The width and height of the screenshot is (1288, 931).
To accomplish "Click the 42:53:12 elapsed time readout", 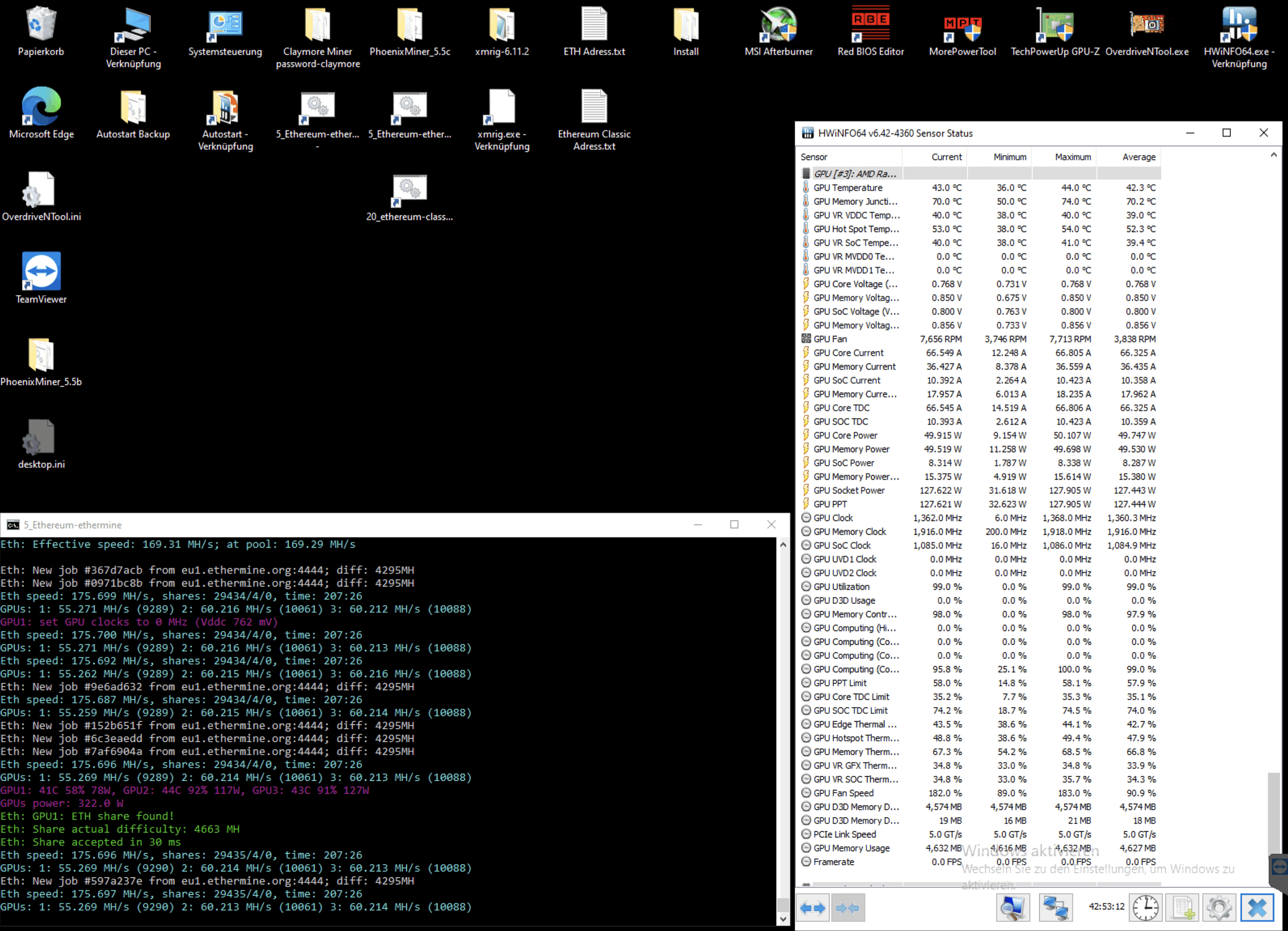I will [1106, 907].
